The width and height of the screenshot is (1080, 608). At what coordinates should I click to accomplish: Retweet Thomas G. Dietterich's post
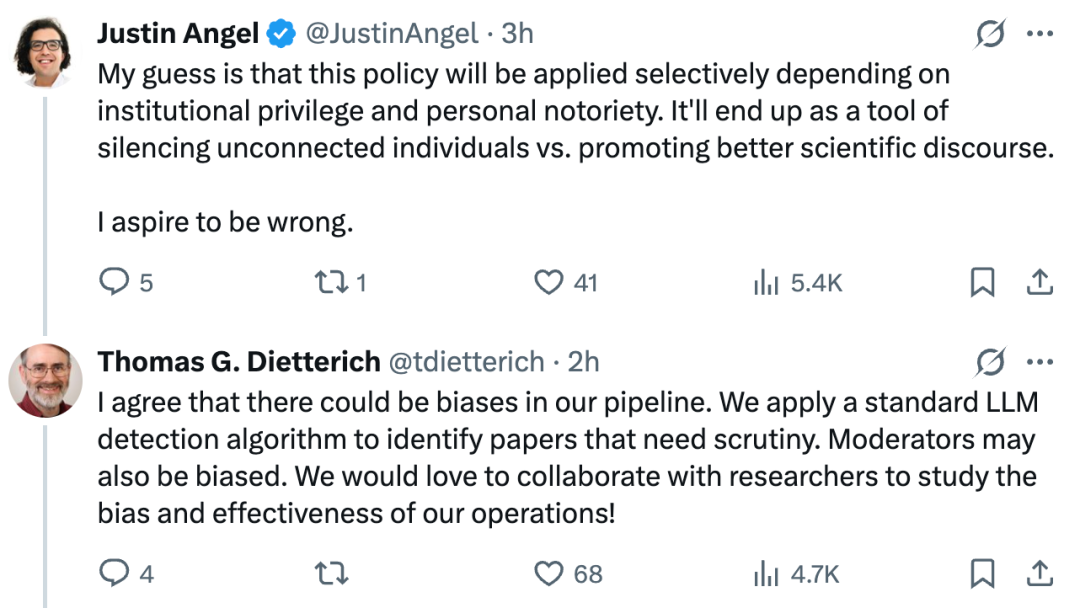pos(331,574)
